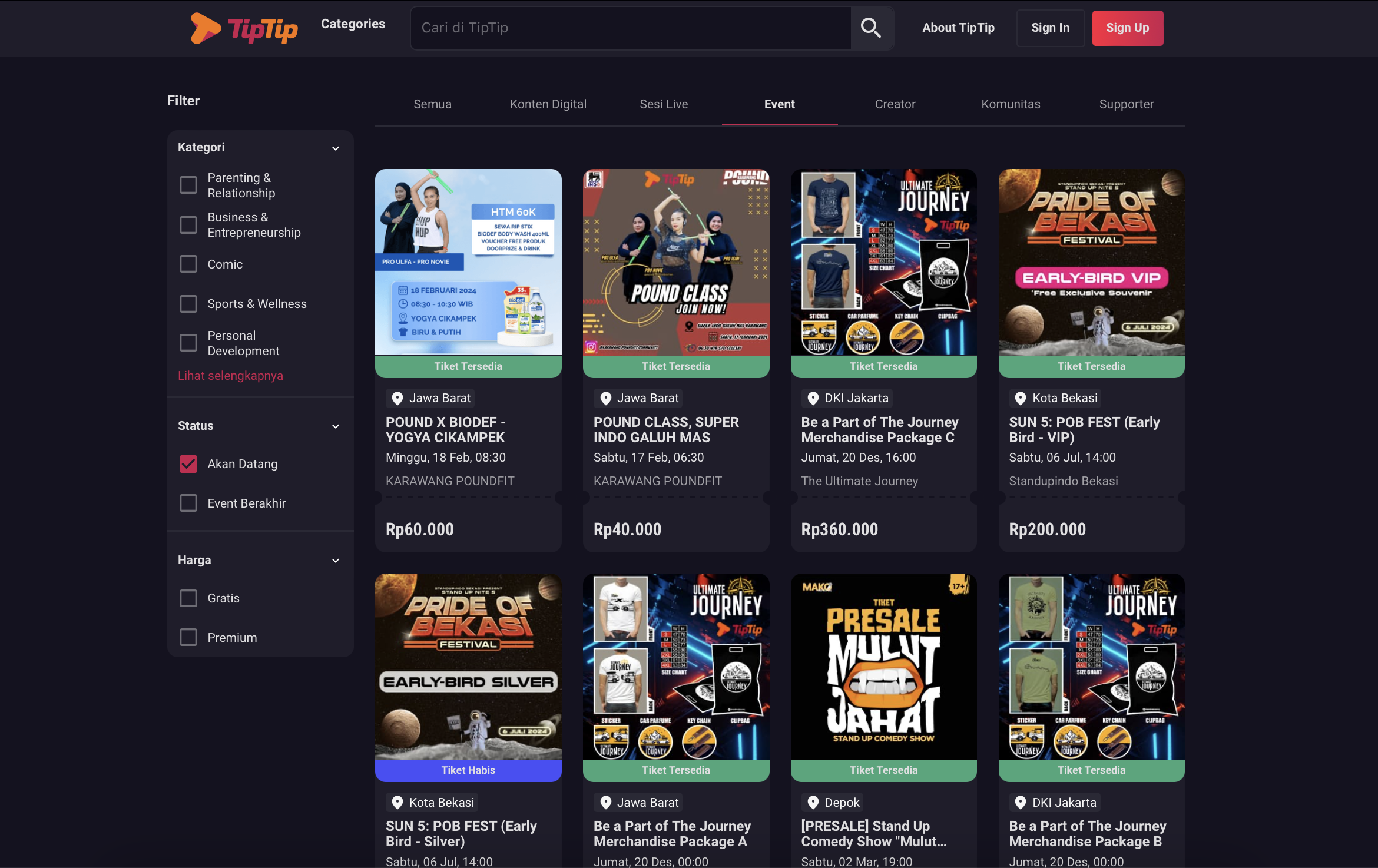The image size is (1378, 868).
Task: Open the Mulut Jahat presale event thumbnail
Action: pyautogui.click(x=883, y=667)
